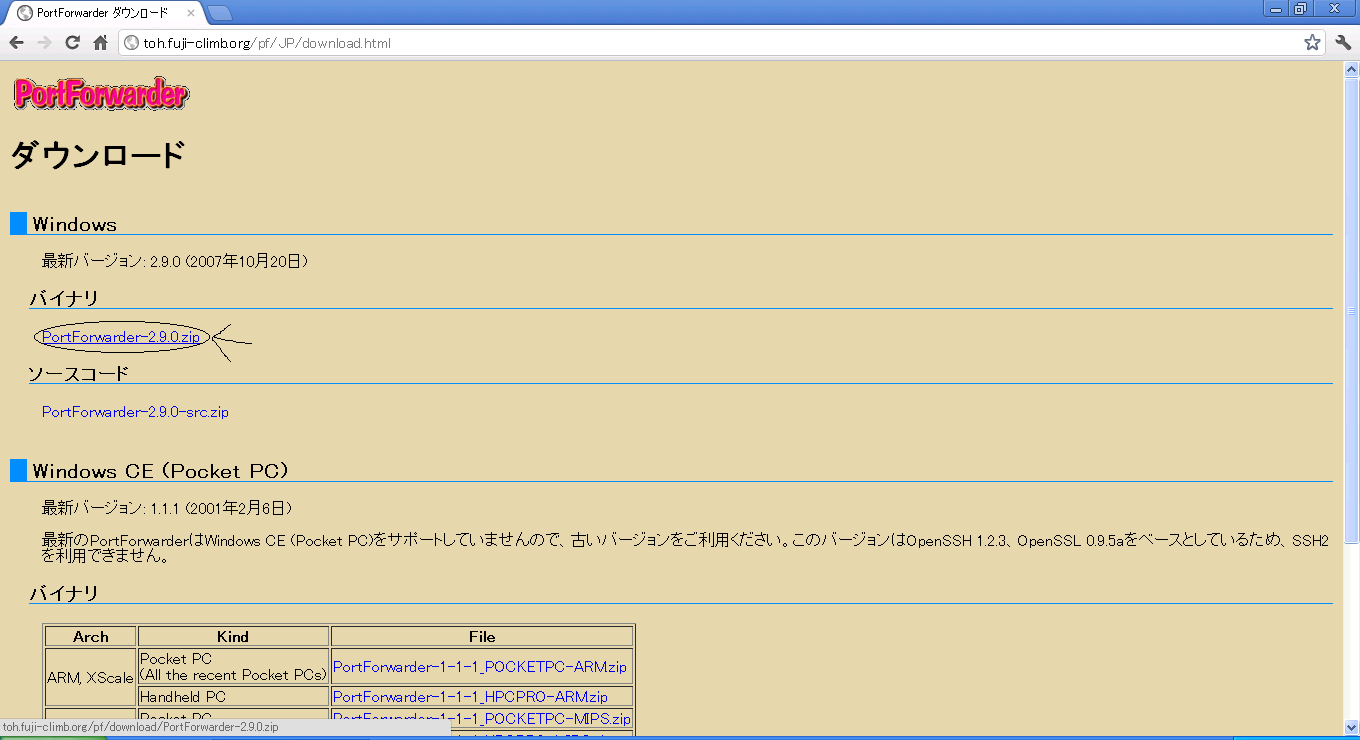Click the Kind table header

click(233, 636)
